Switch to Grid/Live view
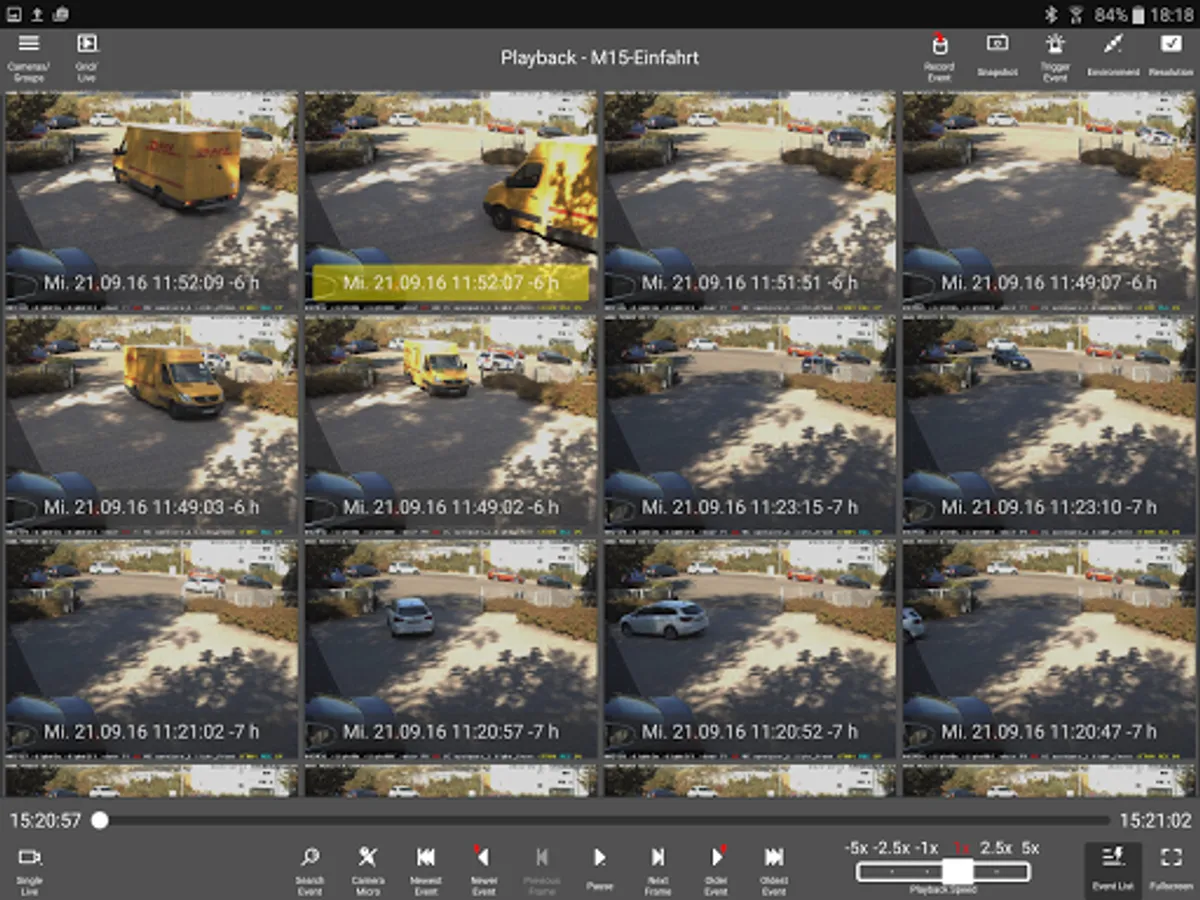1200x900 pixels. (87, 56)
